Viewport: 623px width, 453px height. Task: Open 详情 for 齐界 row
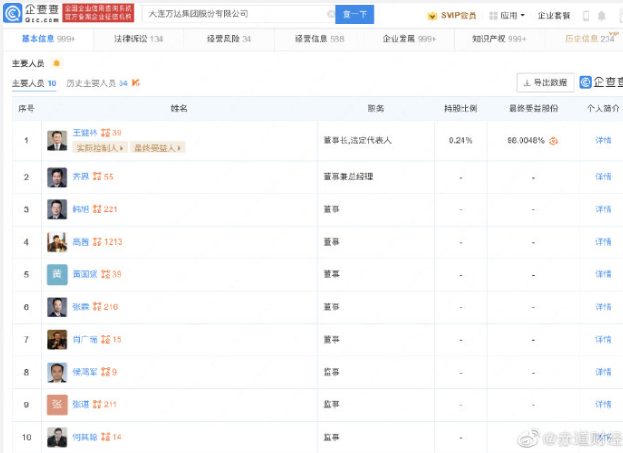[603, 176]
